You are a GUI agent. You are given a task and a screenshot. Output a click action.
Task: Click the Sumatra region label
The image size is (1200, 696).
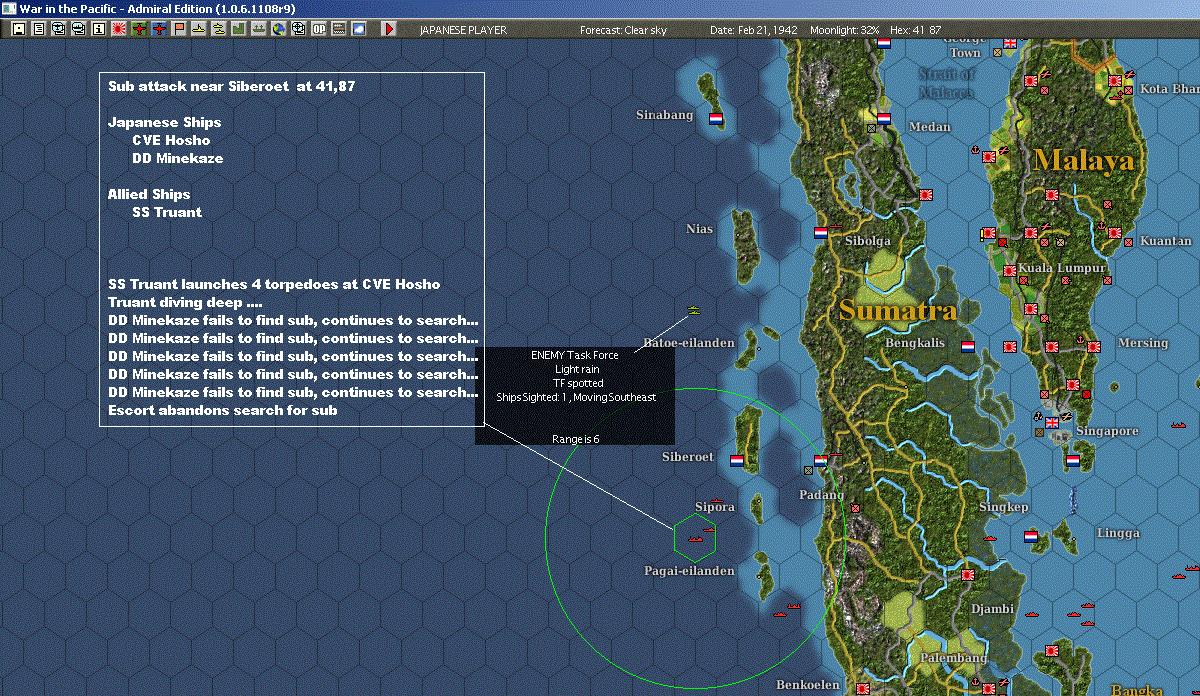pos(898,310)
